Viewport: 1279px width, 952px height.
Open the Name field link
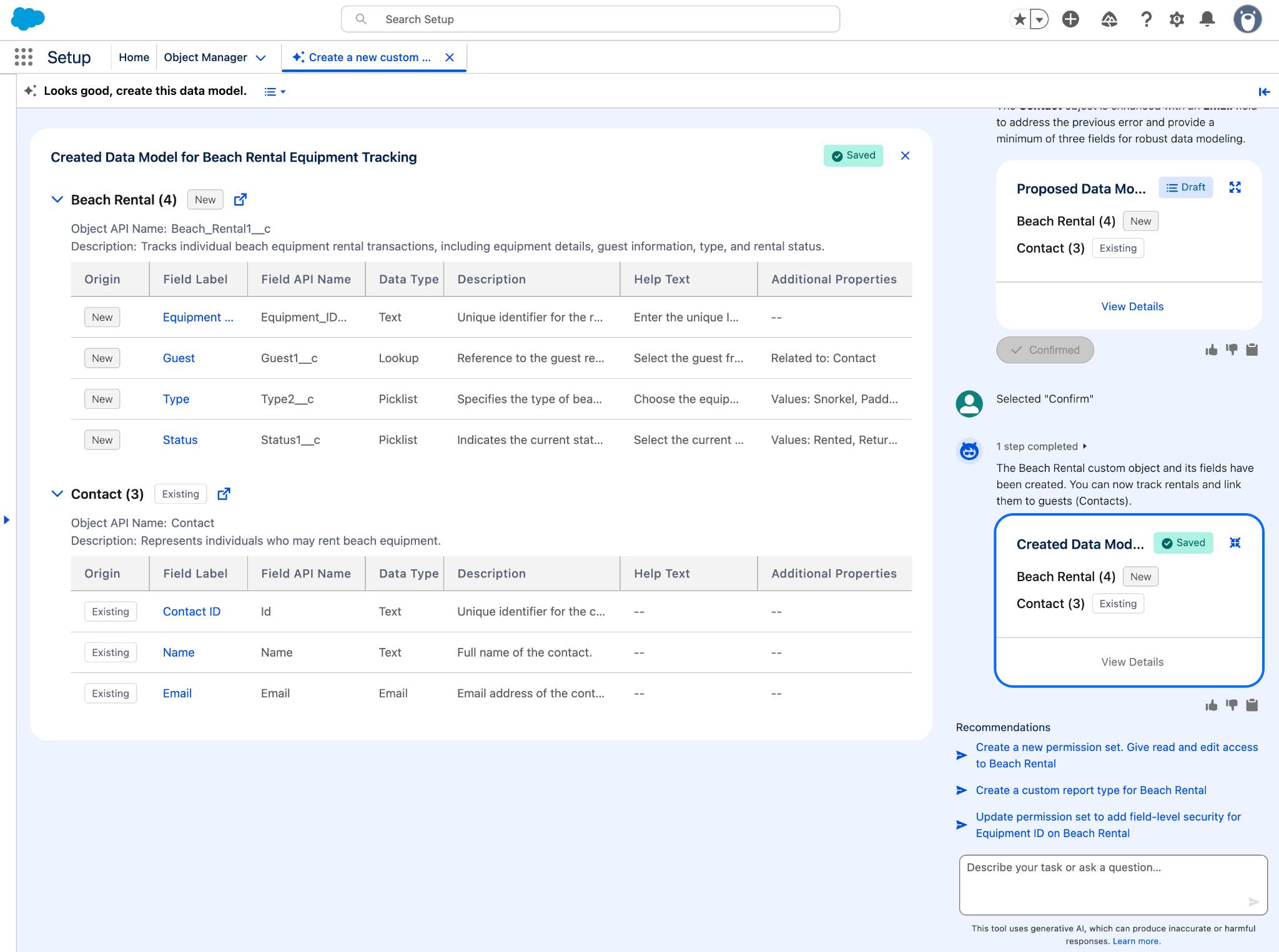pos(179,652)
